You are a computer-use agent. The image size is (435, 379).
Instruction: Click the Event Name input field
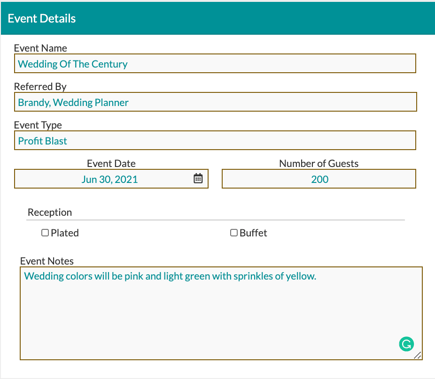(215, 63)
